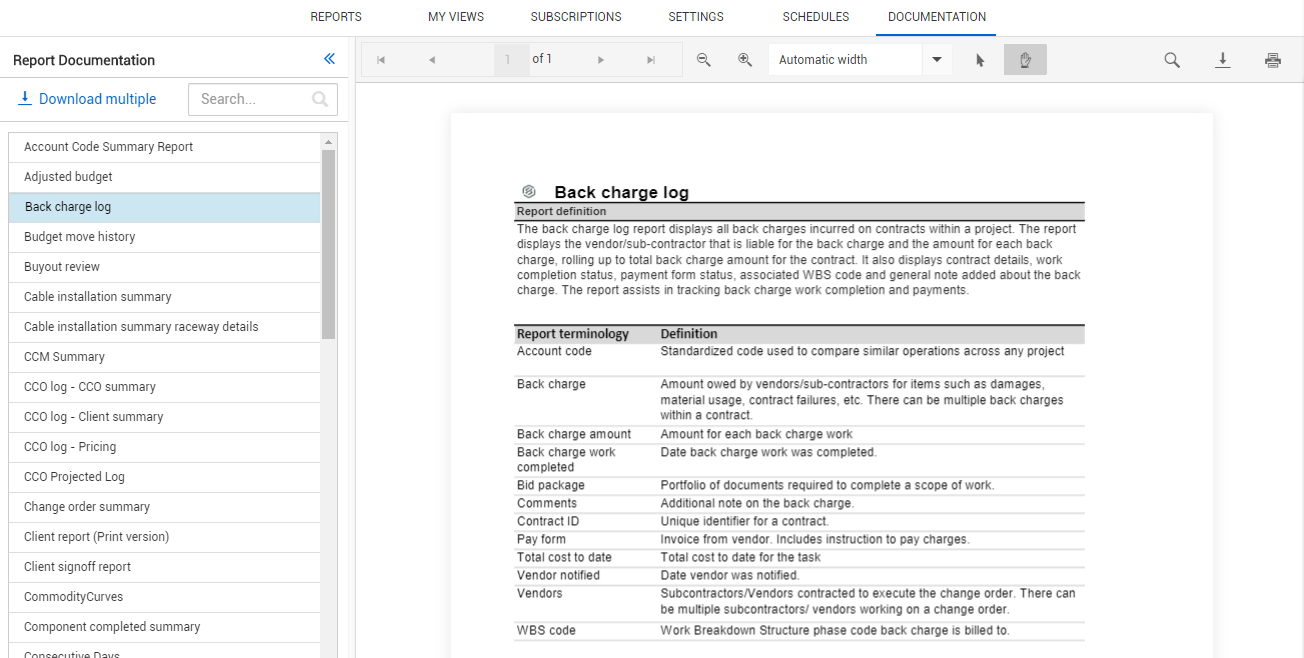Activate the hand pan tool
1304x658 pixels.
click(1025, 59)
